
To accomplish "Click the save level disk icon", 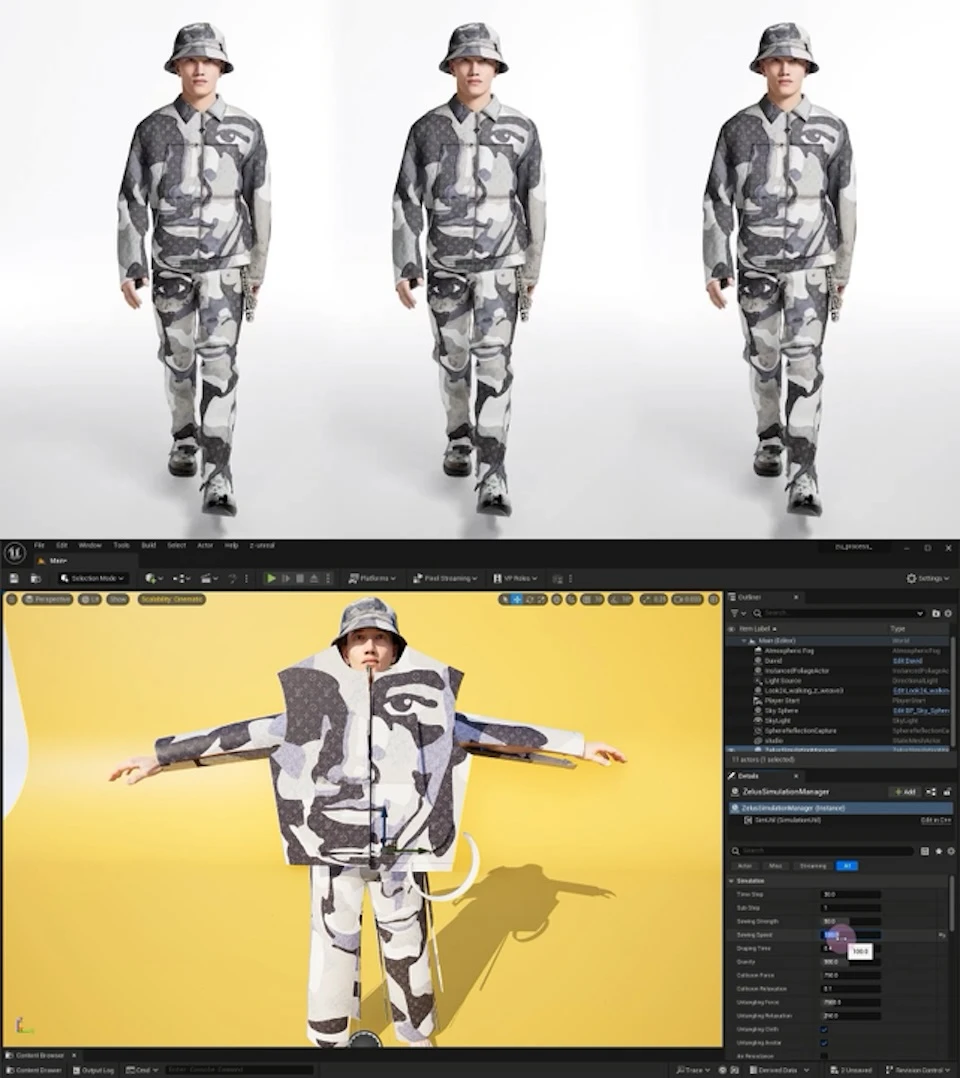I will point(13,578).
